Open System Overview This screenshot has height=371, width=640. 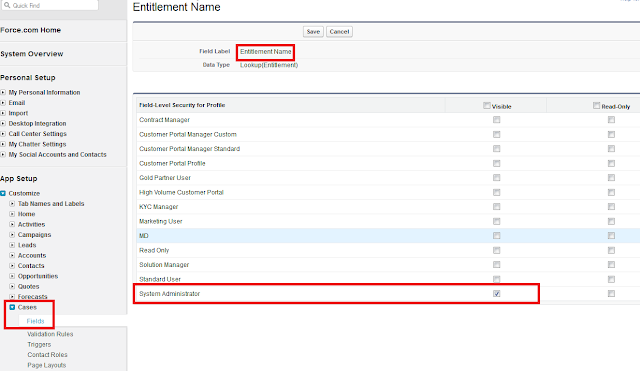(x=32, y=54)
